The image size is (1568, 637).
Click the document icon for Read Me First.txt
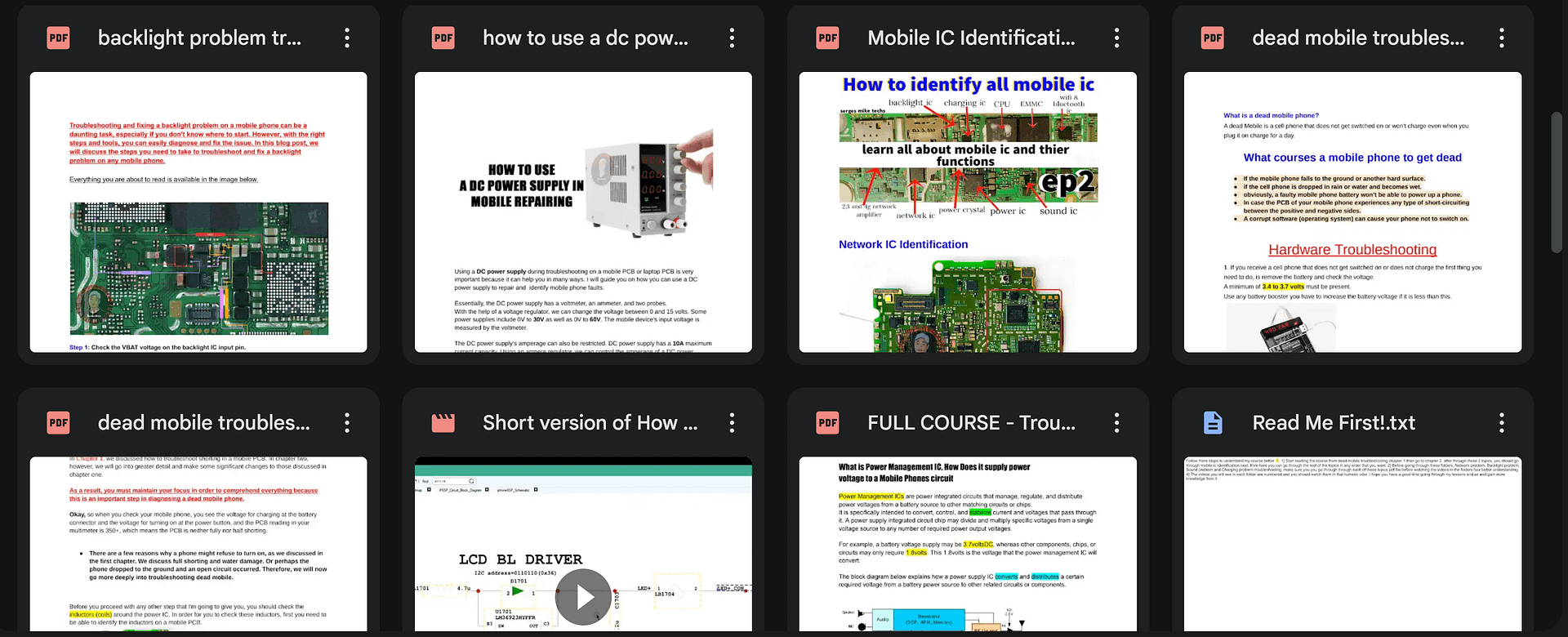1213,422
